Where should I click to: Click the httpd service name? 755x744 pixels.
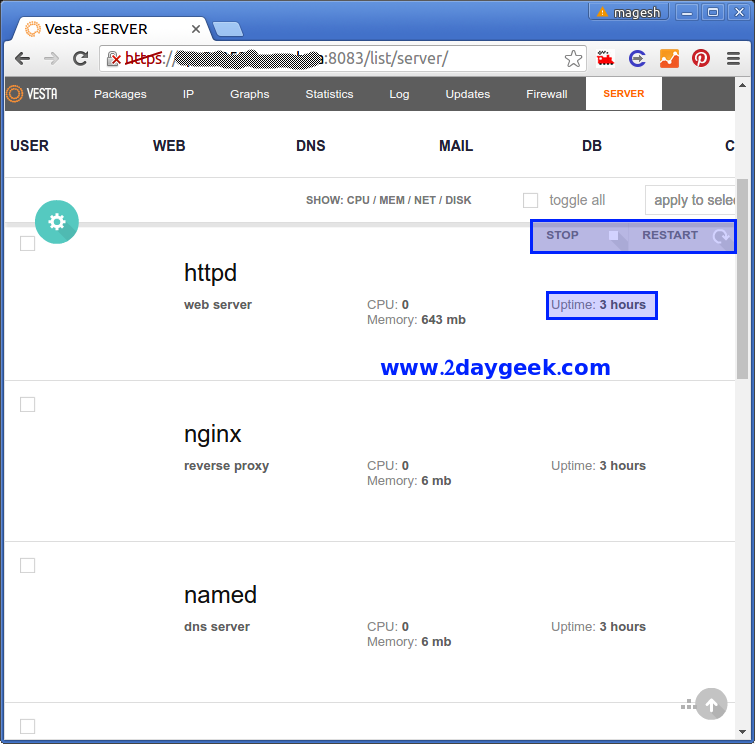tap(210, 273)
